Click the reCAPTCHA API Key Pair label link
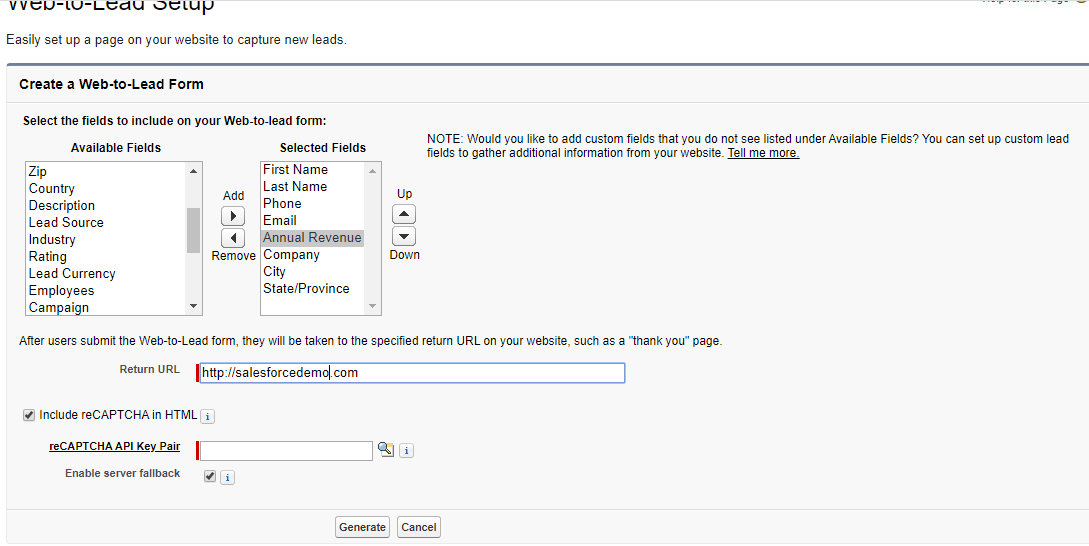This screenshot has width=1089, height=546. click(x=115, y=446)
